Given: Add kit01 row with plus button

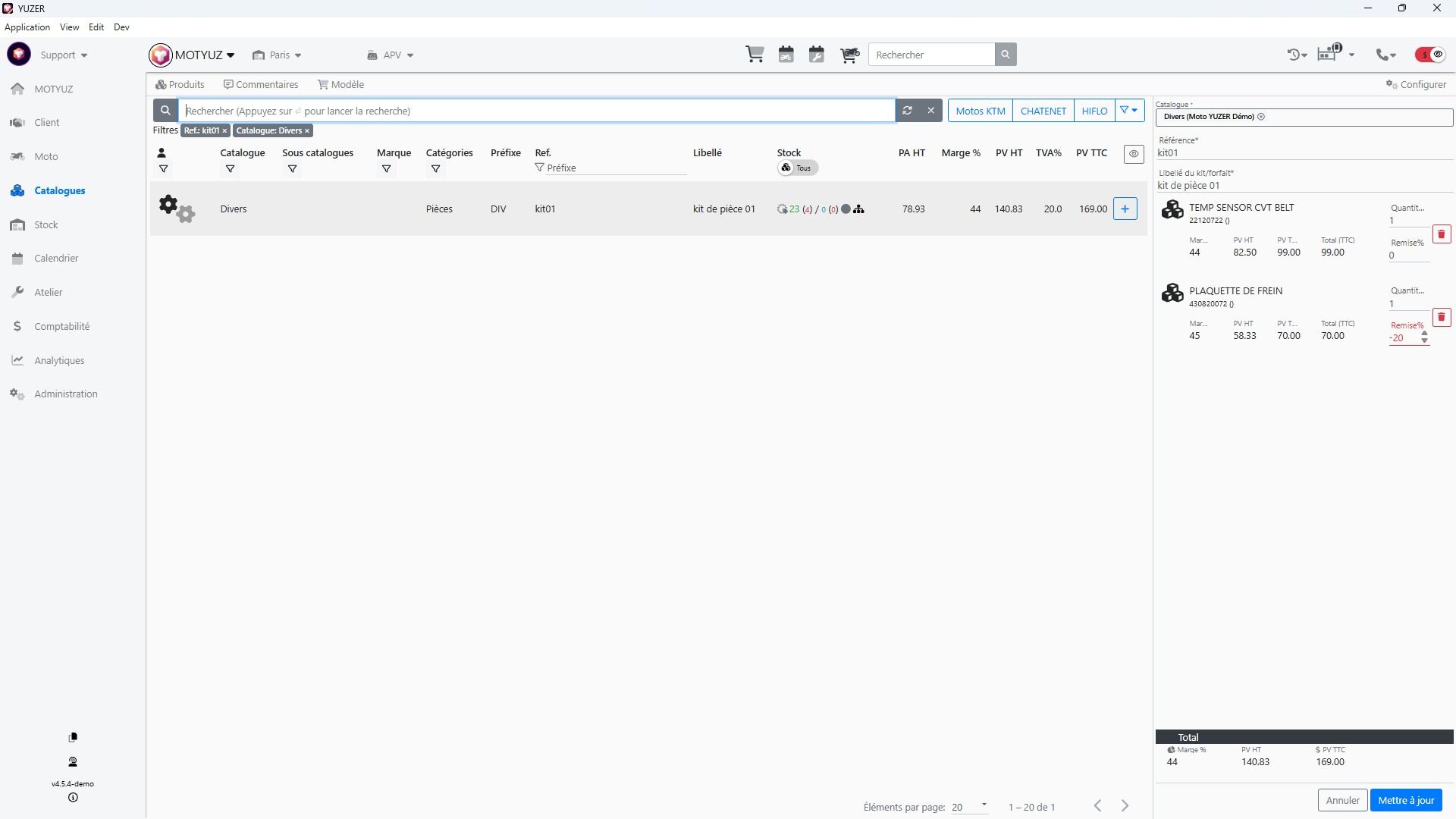Looking at the screenshot, I should click(x=1125, y=209).
